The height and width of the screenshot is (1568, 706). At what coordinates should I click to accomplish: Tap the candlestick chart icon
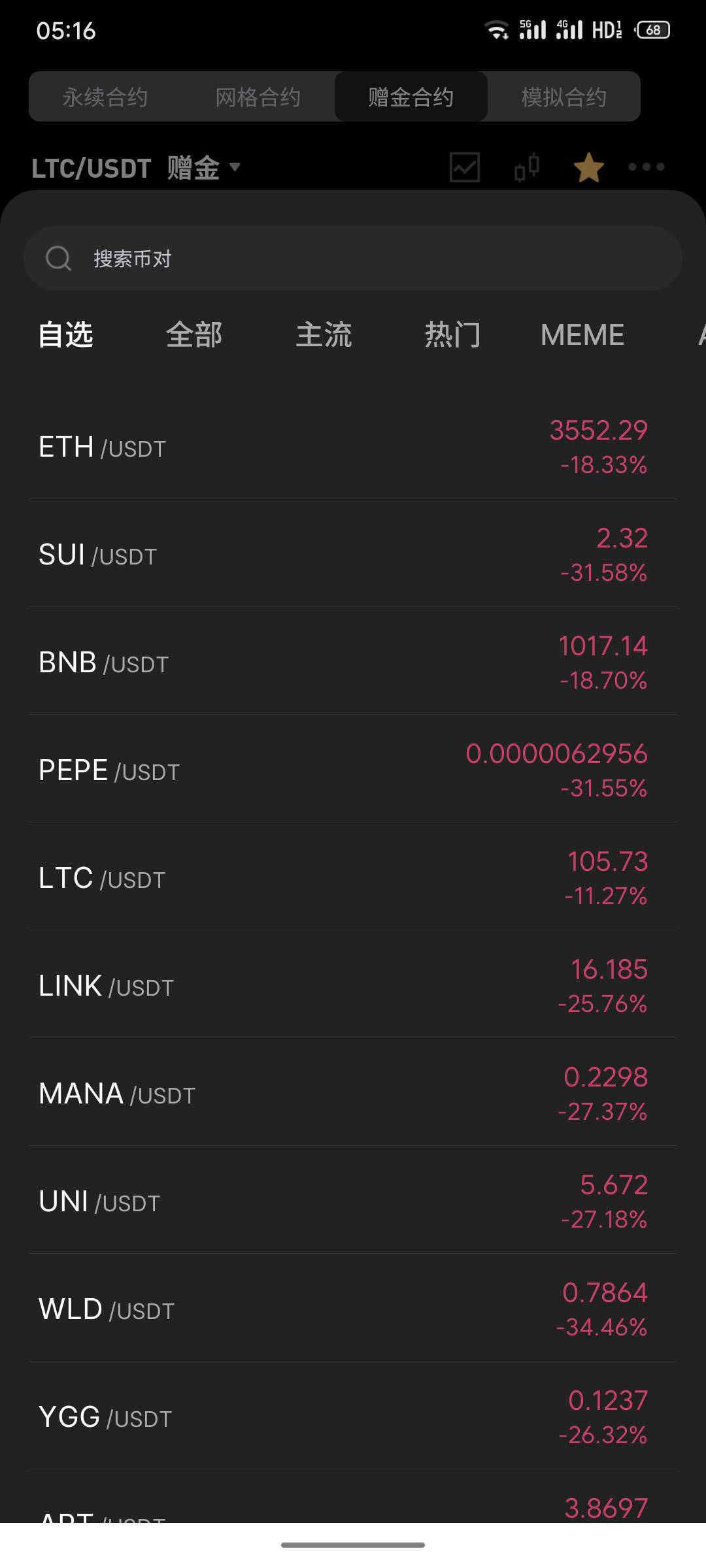tap(526, 167)
